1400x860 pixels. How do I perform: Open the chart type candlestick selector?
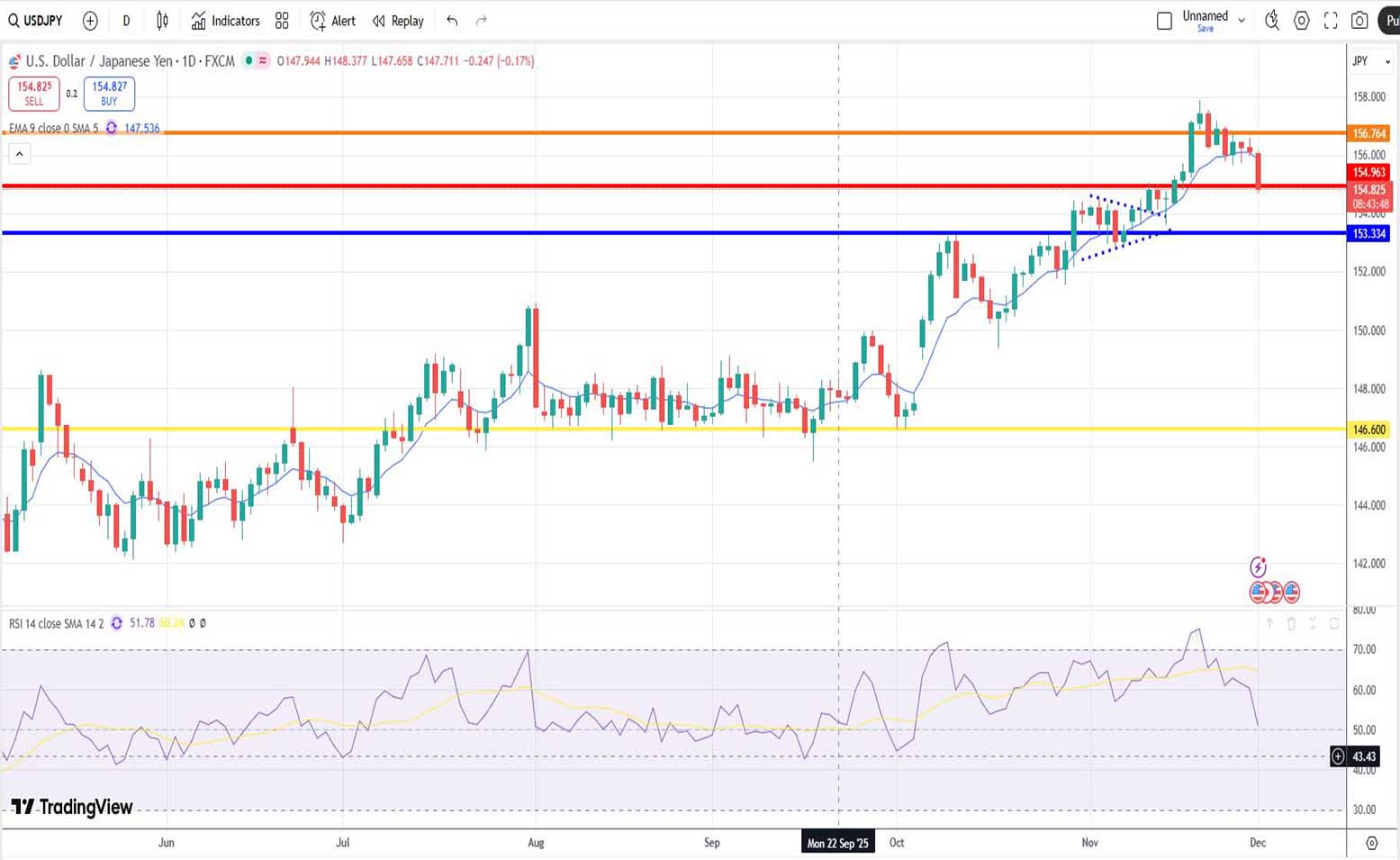pyautogui.click(x=162, y=21)
